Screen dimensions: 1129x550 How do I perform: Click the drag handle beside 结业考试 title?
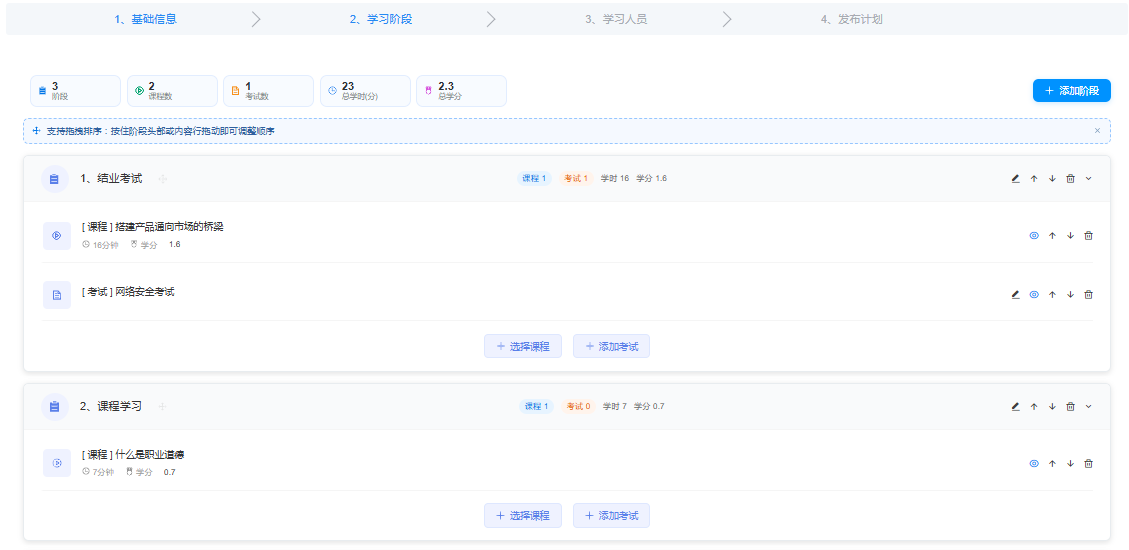163,179
